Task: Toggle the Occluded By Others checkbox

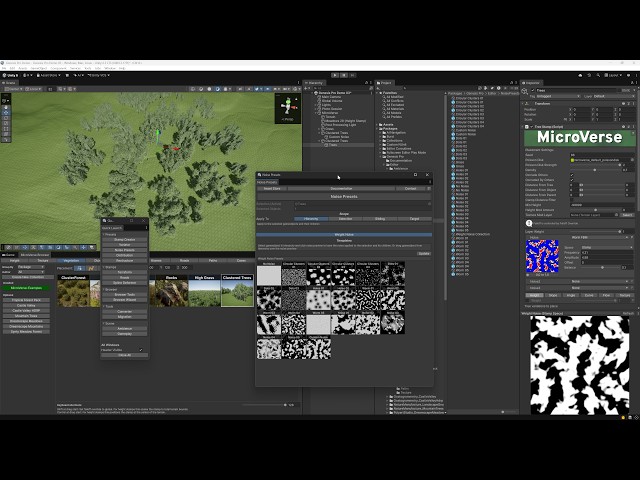Action: 572,180
